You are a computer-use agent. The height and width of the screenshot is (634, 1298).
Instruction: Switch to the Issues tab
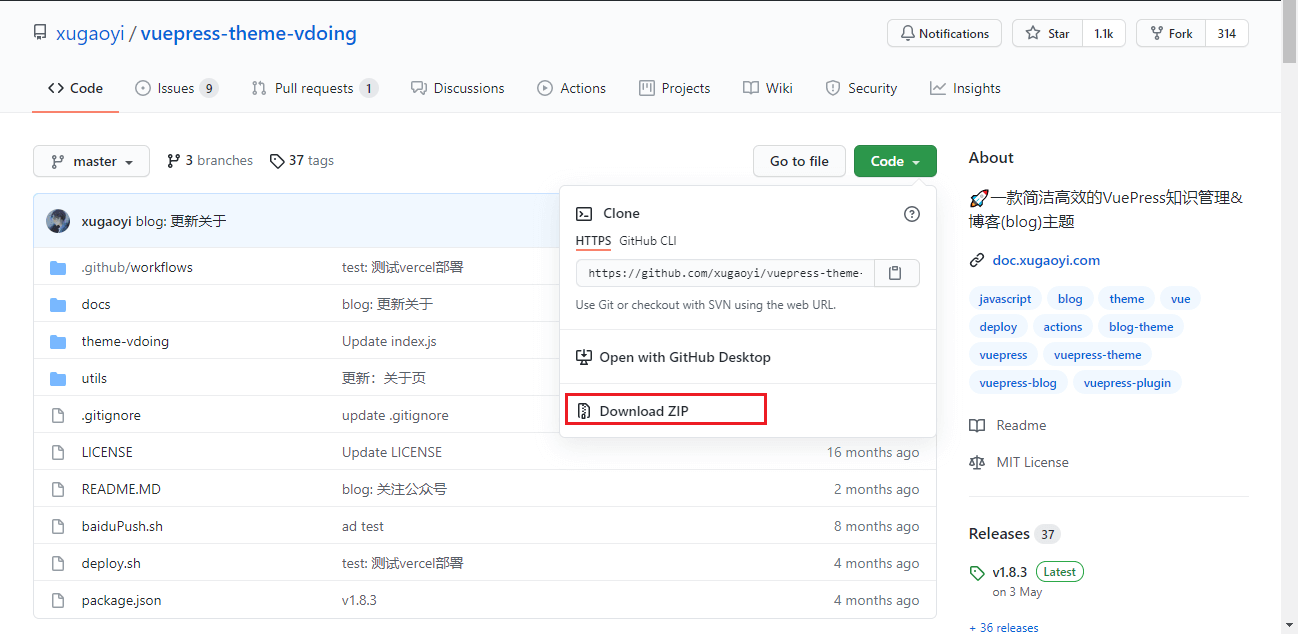point(176,88)
